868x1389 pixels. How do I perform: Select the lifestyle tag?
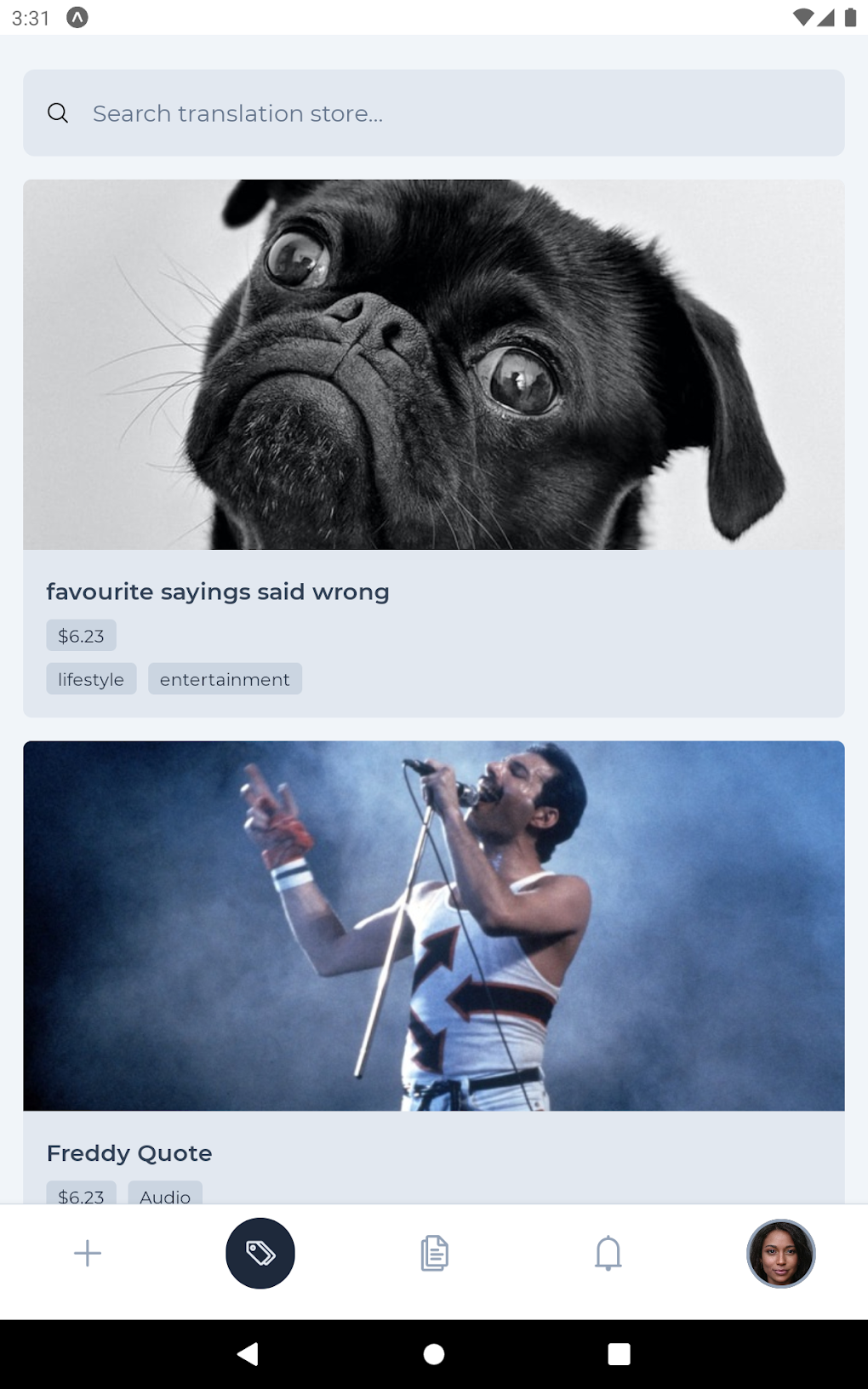91,679
